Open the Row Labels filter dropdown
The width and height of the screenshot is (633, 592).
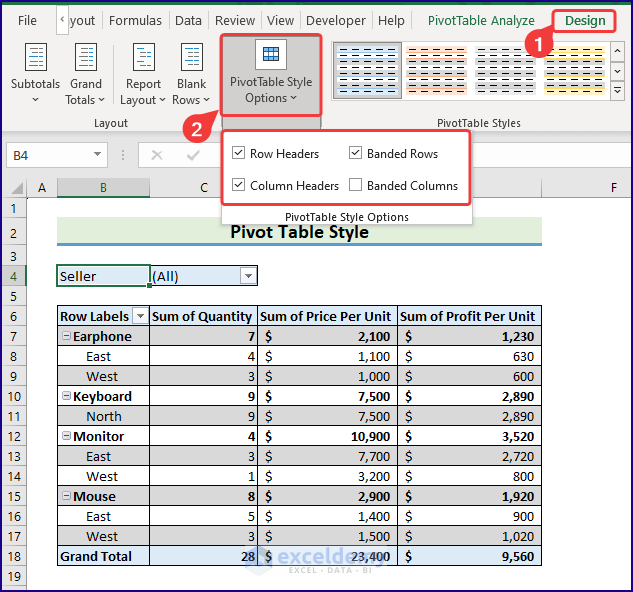tap(140, 316)
